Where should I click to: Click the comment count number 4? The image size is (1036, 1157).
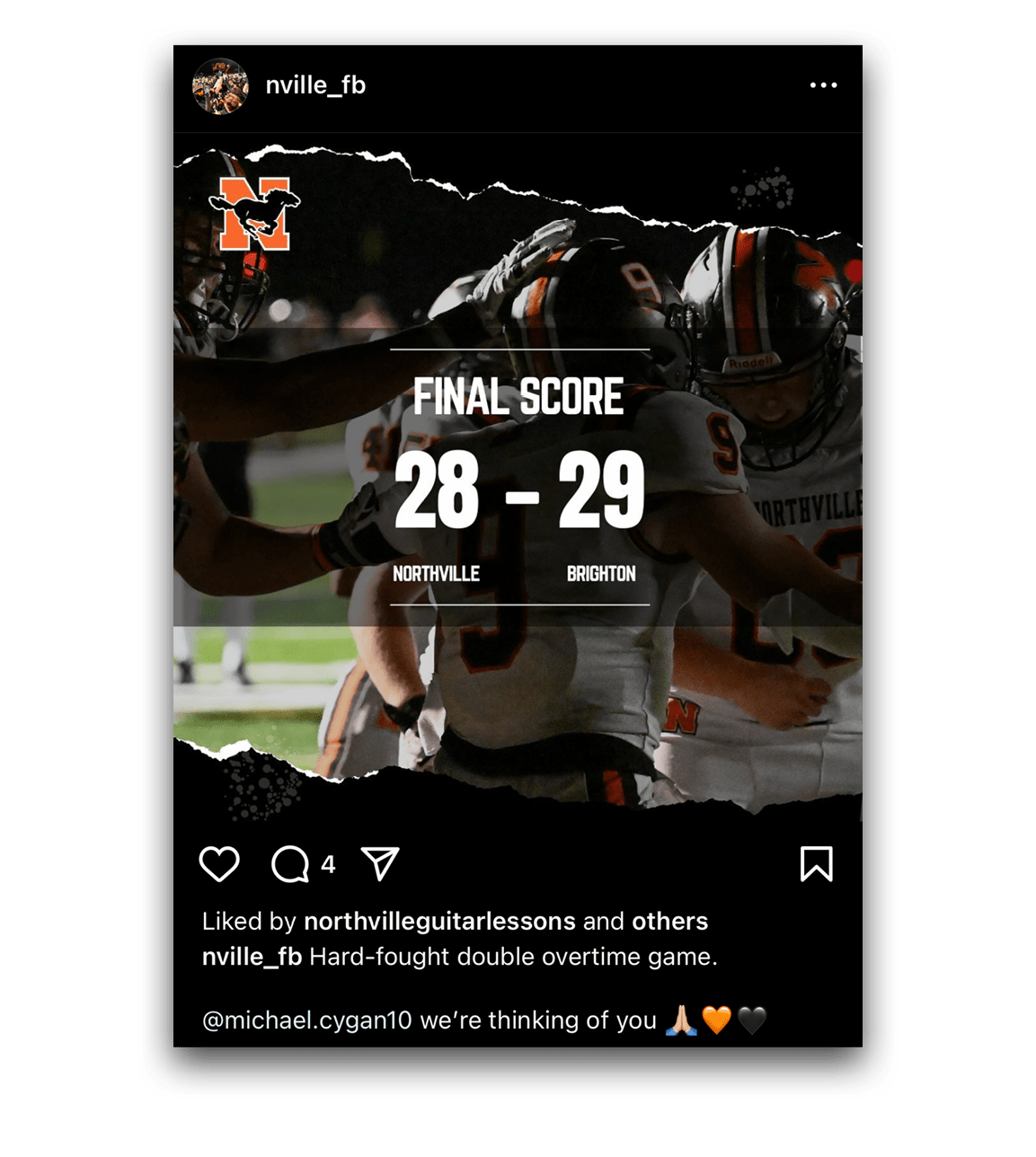328,864
